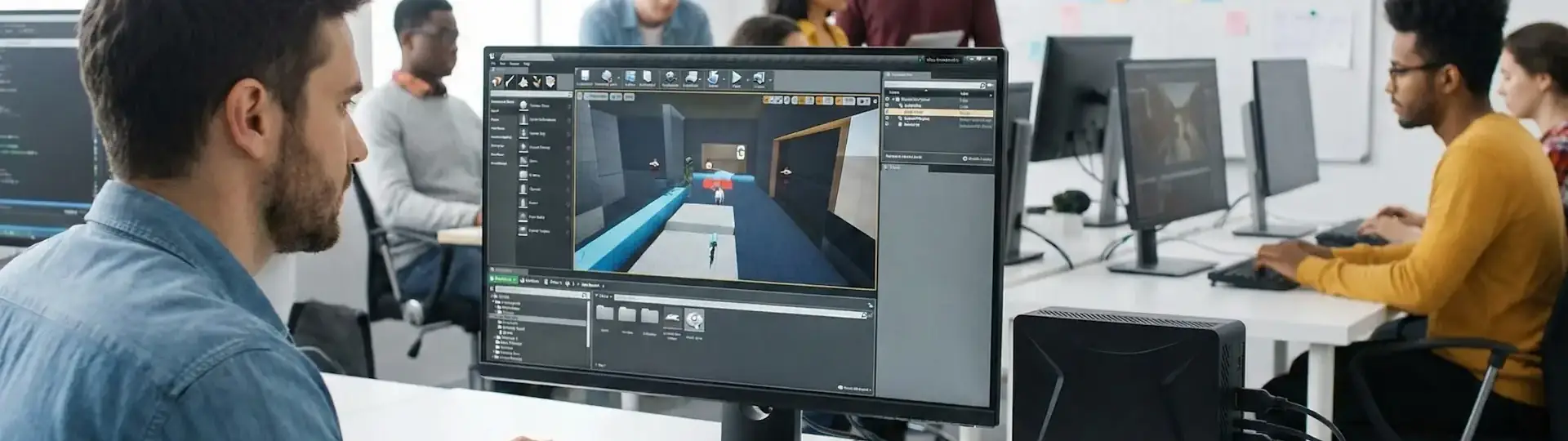Image resolution: width=1568 pixels, height=441 pixels.
Task: Click the Build toolbar icon
Action: coord(713,78)
